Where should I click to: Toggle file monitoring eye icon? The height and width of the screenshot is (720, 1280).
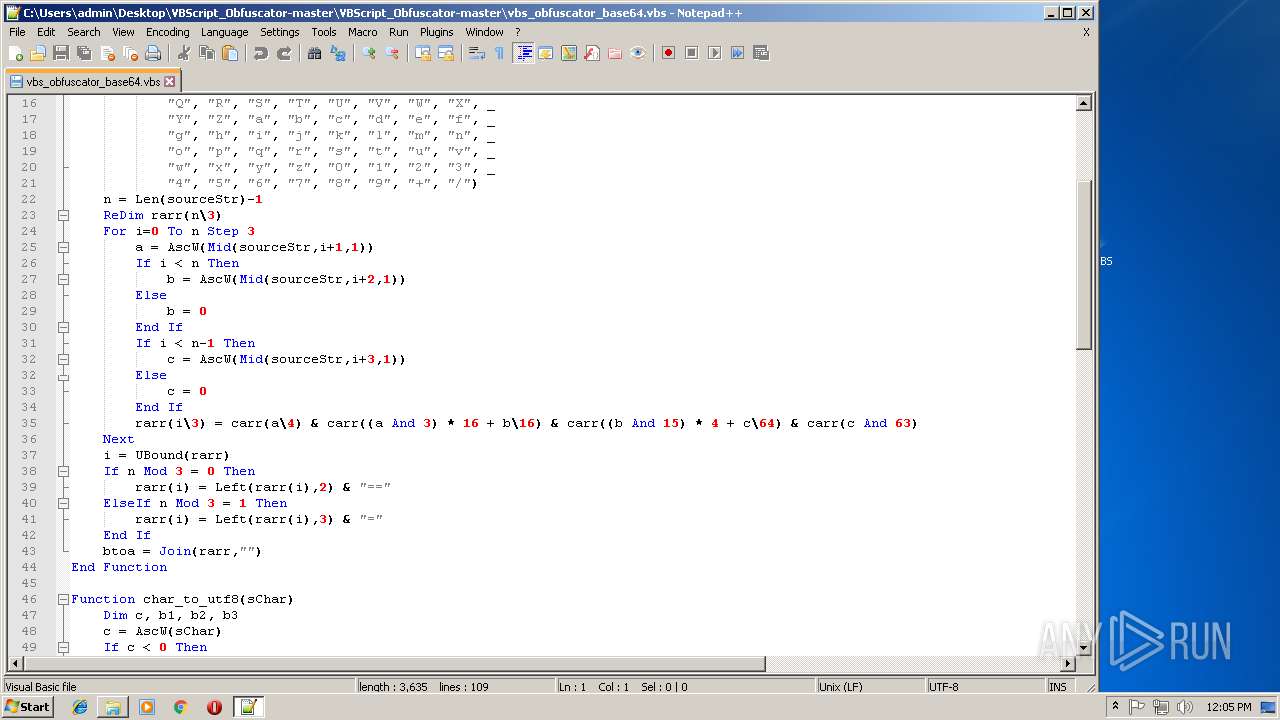click(x=638, y=53)
